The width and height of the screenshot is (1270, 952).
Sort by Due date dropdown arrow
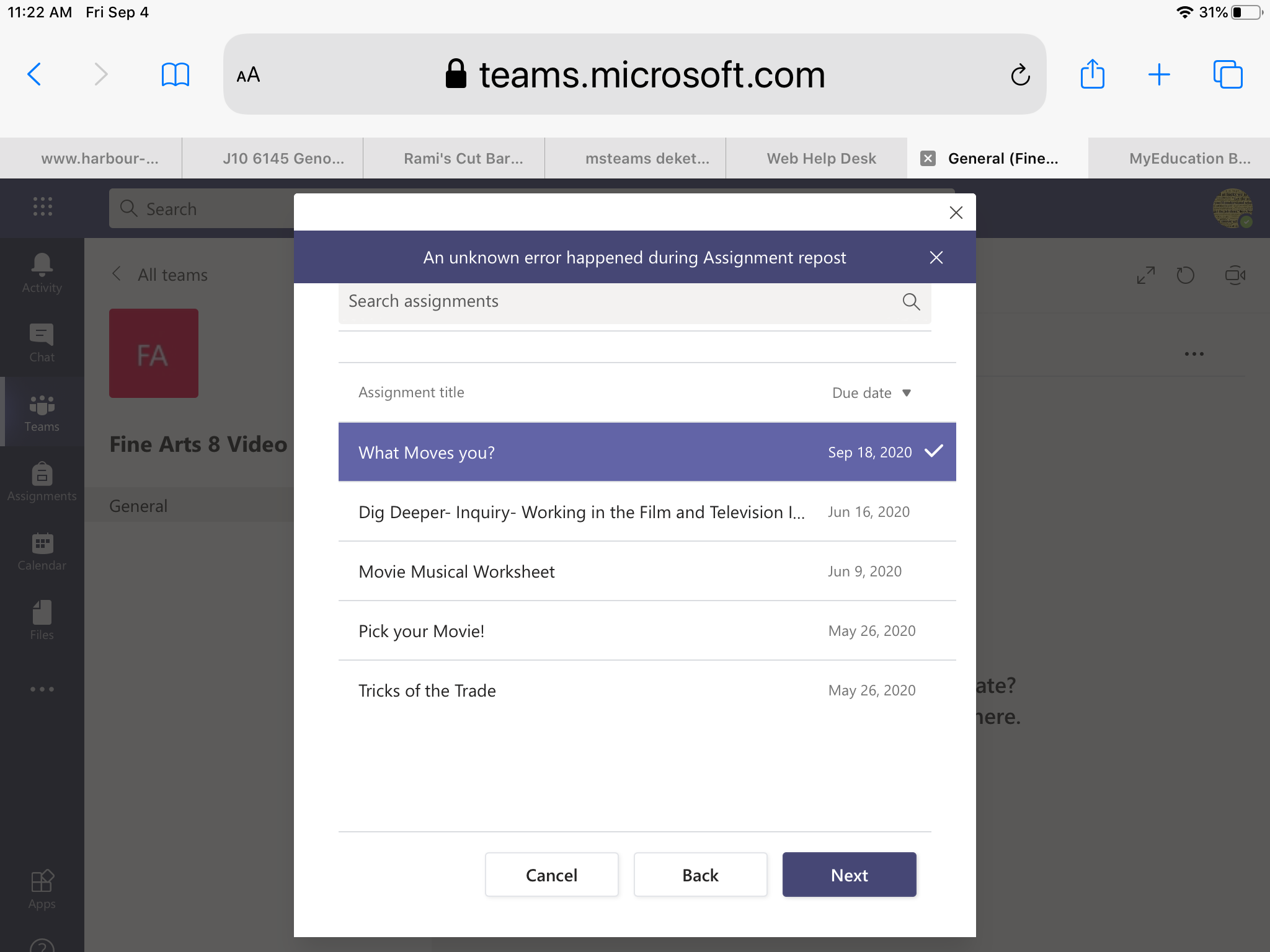906,393
